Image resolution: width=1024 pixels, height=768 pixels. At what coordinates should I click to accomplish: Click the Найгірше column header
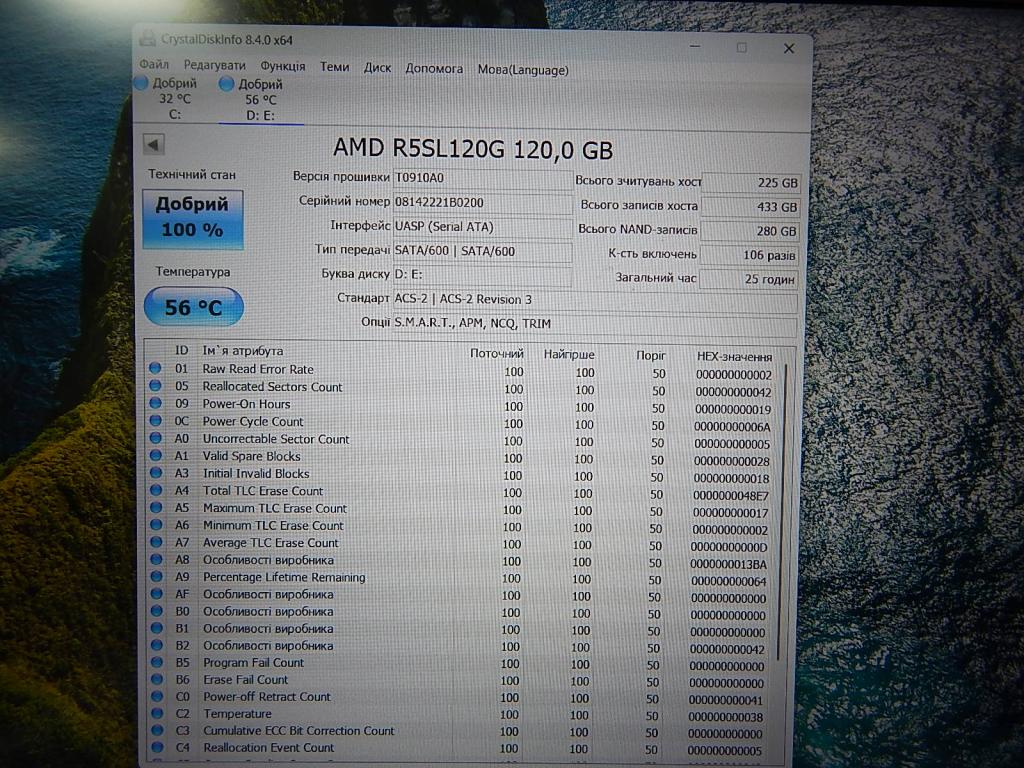pyautogui.click(x=569, y=355)
